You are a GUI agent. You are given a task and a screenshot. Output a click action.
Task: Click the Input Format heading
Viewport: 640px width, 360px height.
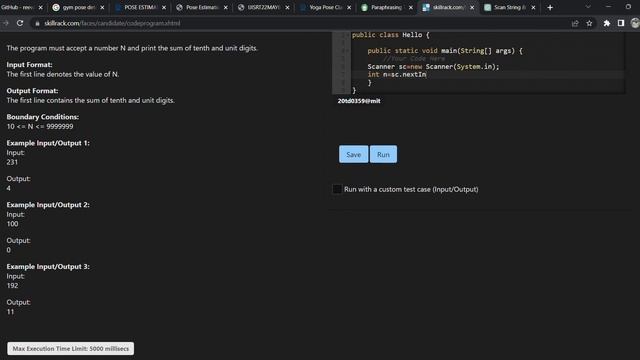pos(29,64)
